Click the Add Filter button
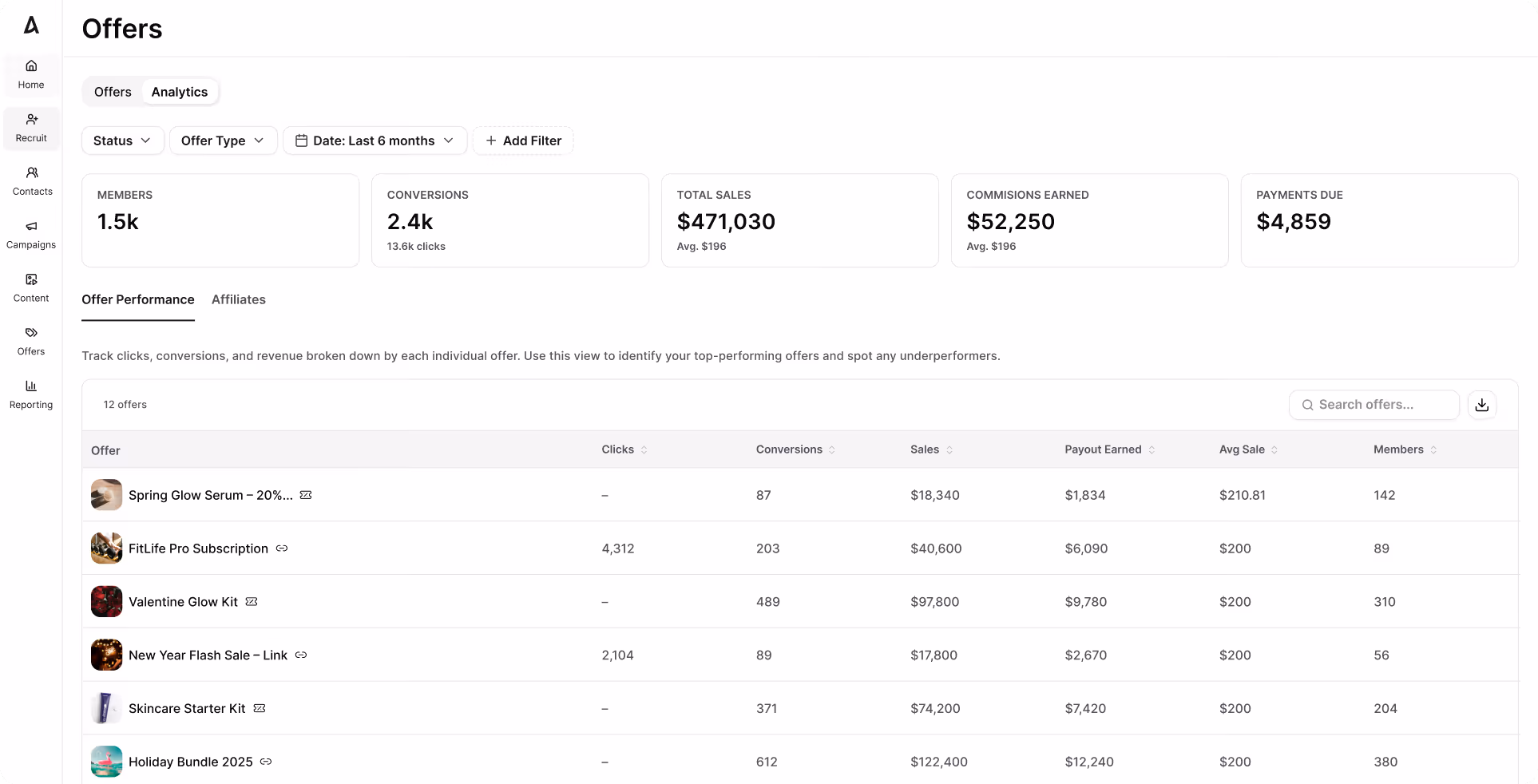The width and height of the screenshot is (1538, 784). click(523, 141)
